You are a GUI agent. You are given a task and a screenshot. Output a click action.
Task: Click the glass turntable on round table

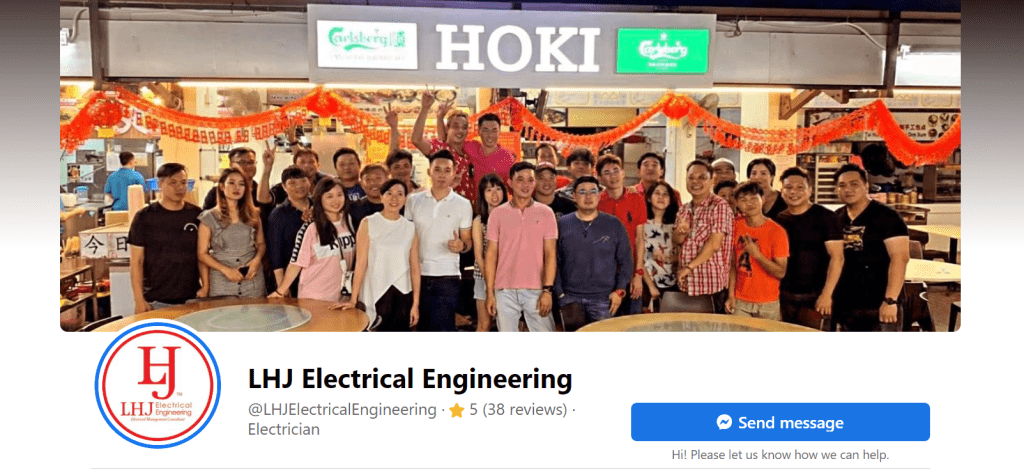[x=242, y=318]
